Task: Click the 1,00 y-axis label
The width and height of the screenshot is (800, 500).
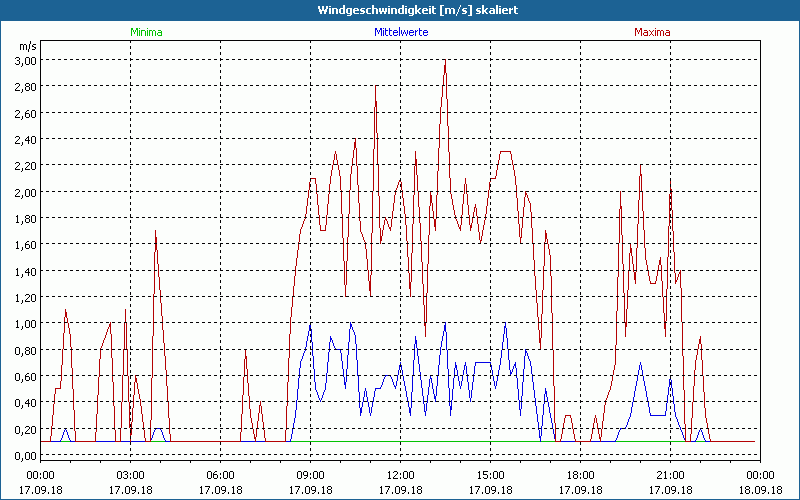Action: (x=24, y=323)
